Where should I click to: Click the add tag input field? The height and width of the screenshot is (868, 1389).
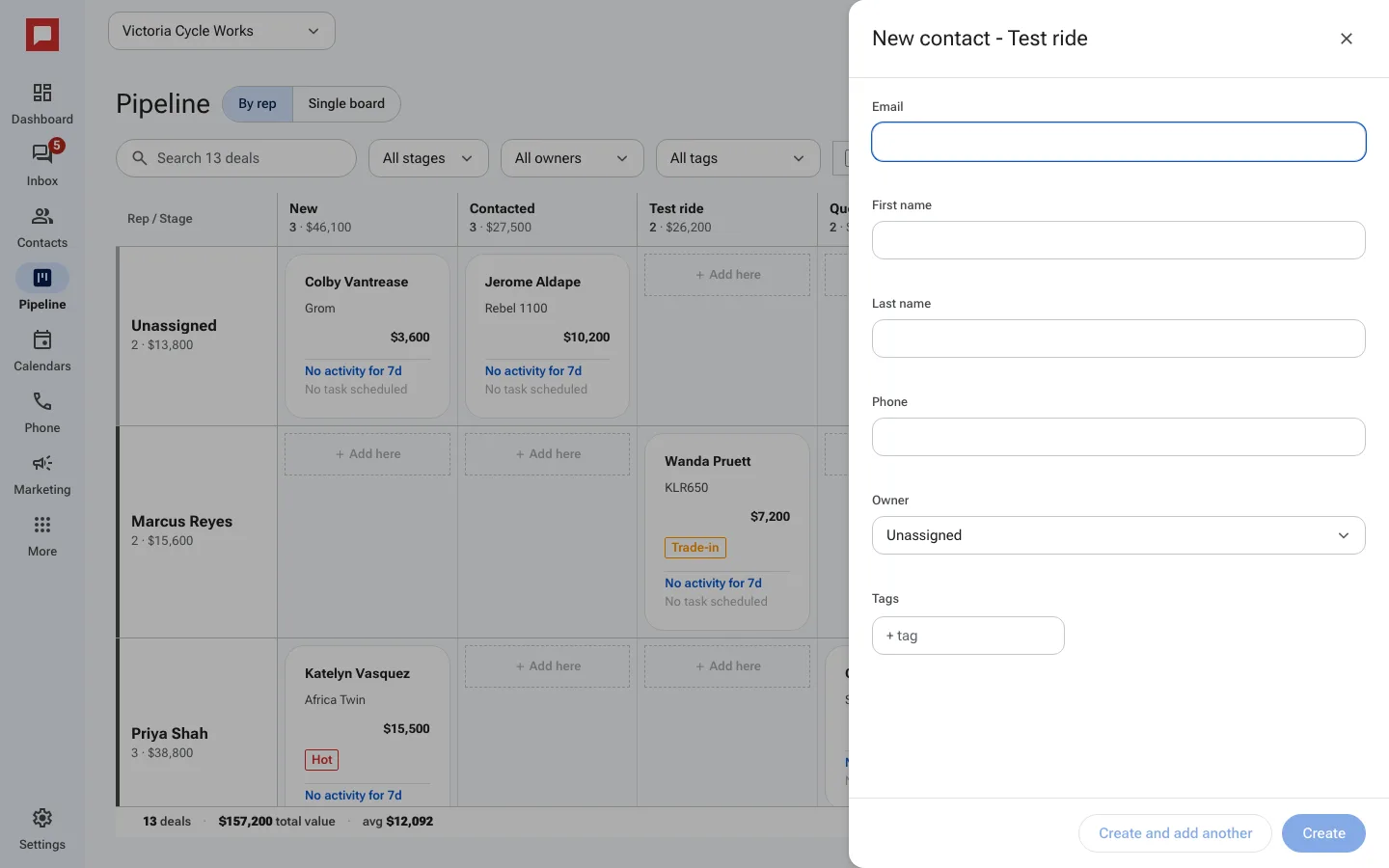click(x=968, y=636)
